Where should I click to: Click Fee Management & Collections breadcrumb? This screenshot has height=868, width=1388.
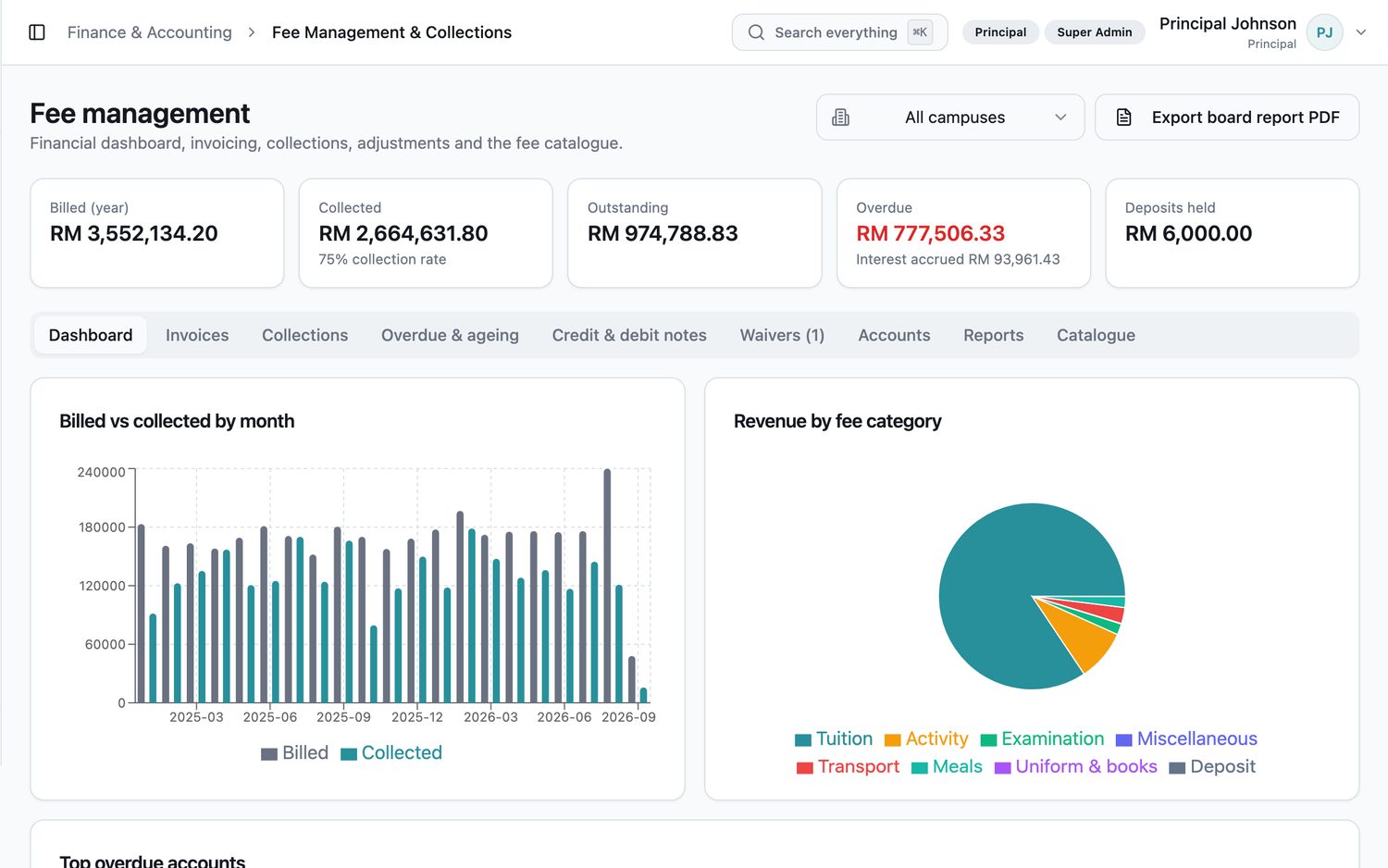pyautogui.click(x=391, y=32)
